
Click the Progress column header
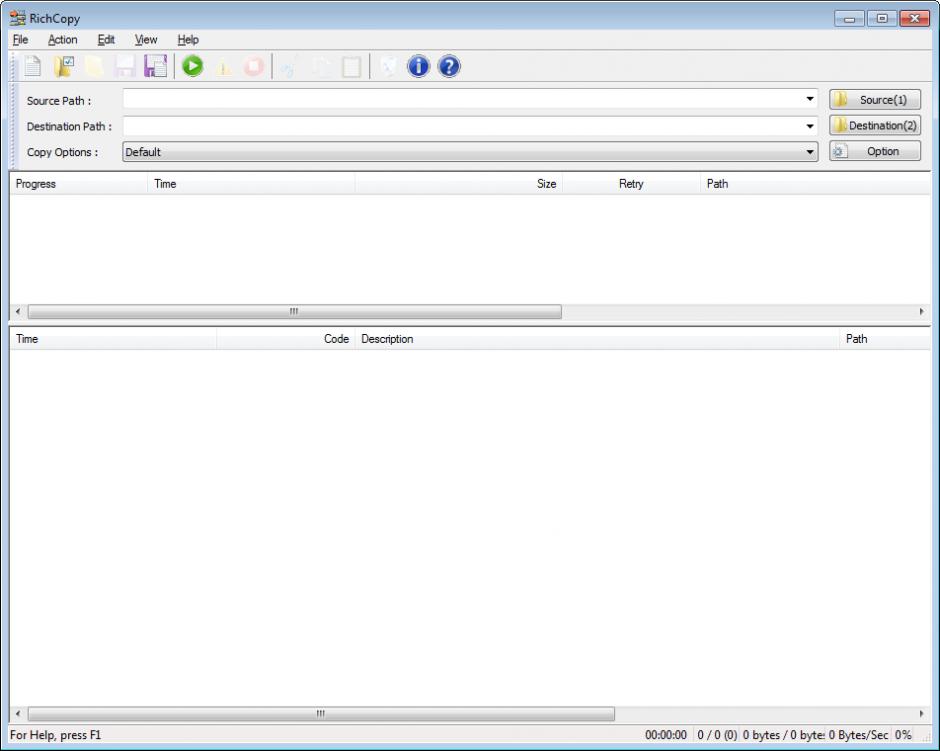click(x=79, y=183)
